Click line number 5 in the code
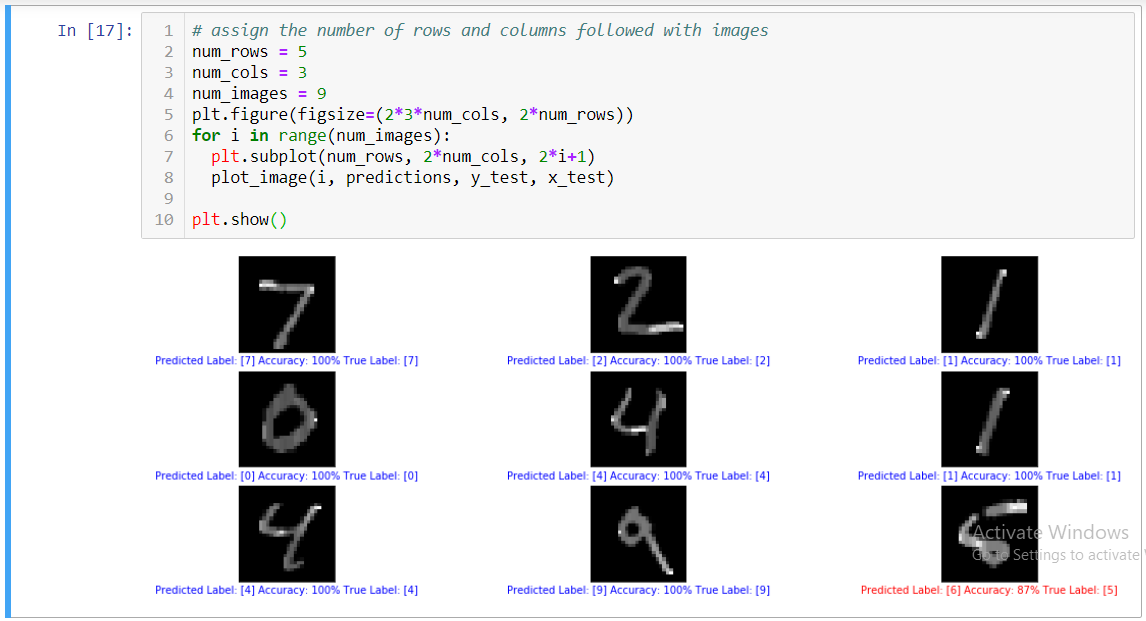 click(168, 114)
